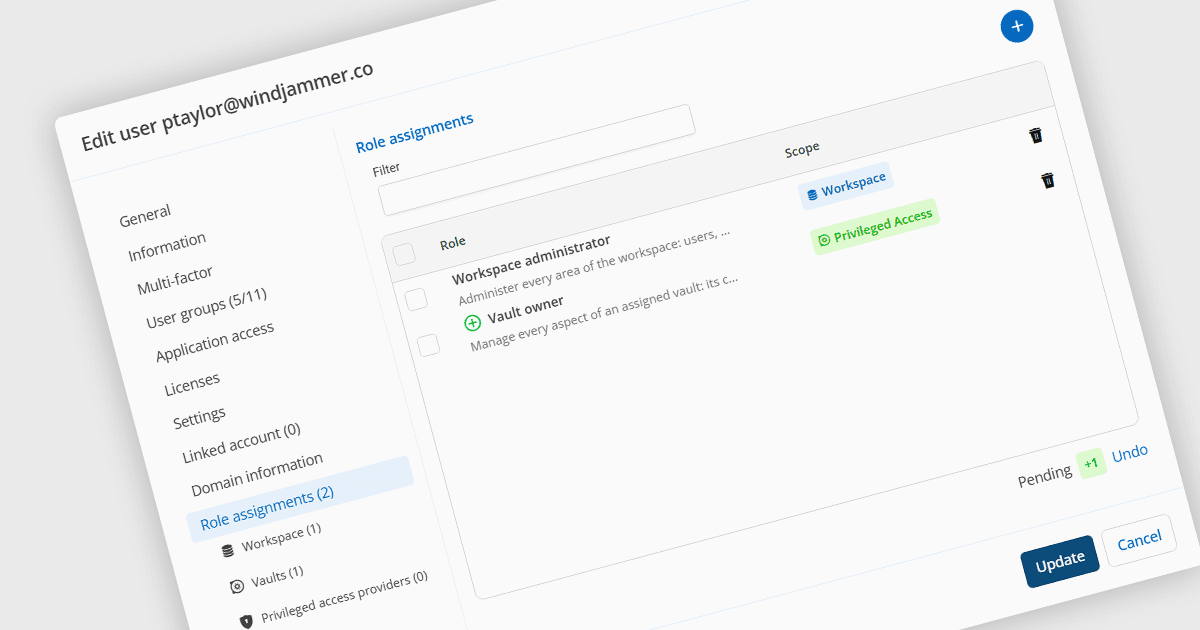Open User groups (5/11) section
Image resolution: width=1200 pixels, height=630 pixels.
206,308
